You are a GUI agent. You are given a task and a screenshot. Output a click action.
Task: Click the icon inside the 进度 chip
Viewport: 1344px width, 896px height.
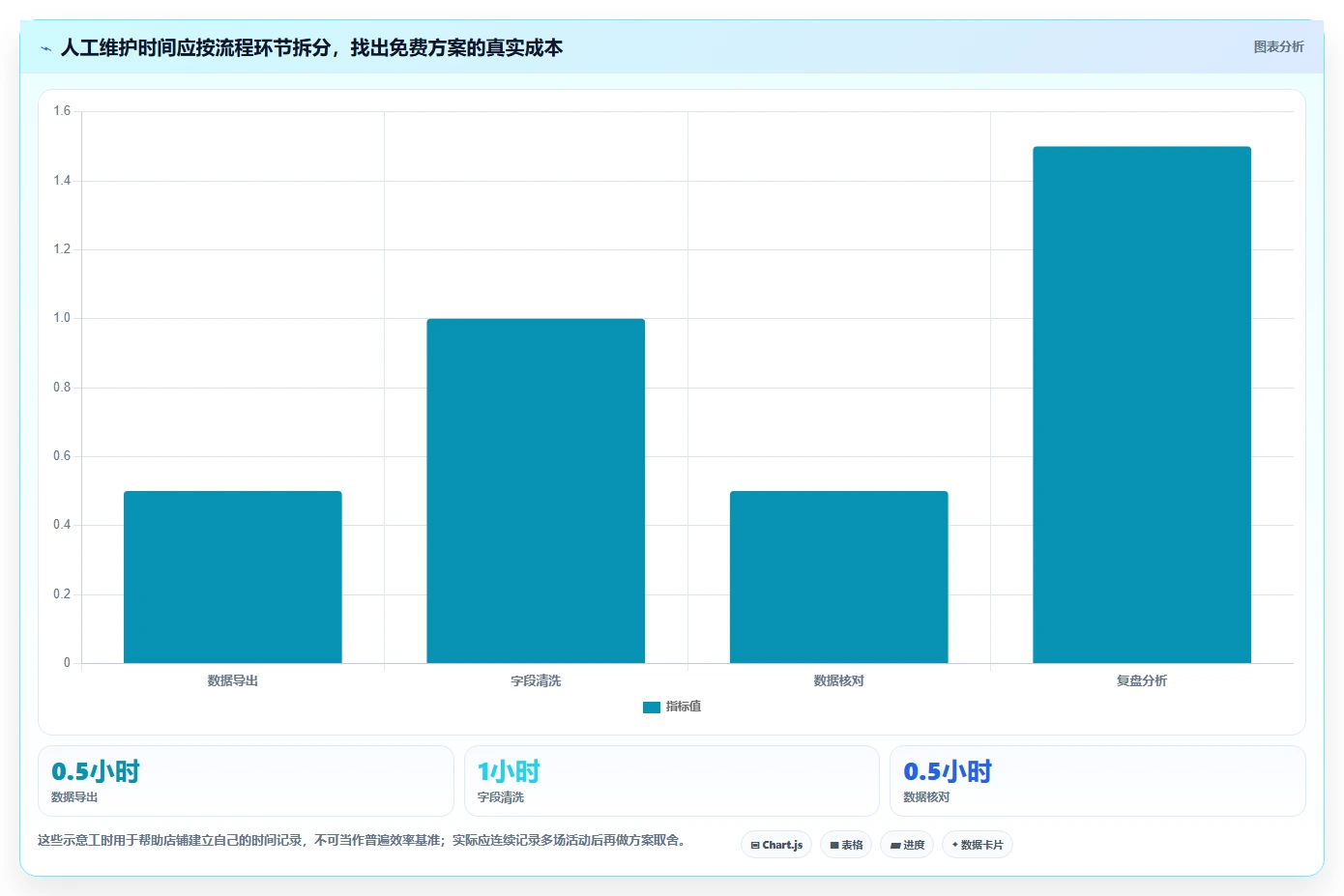pos(895,845)
